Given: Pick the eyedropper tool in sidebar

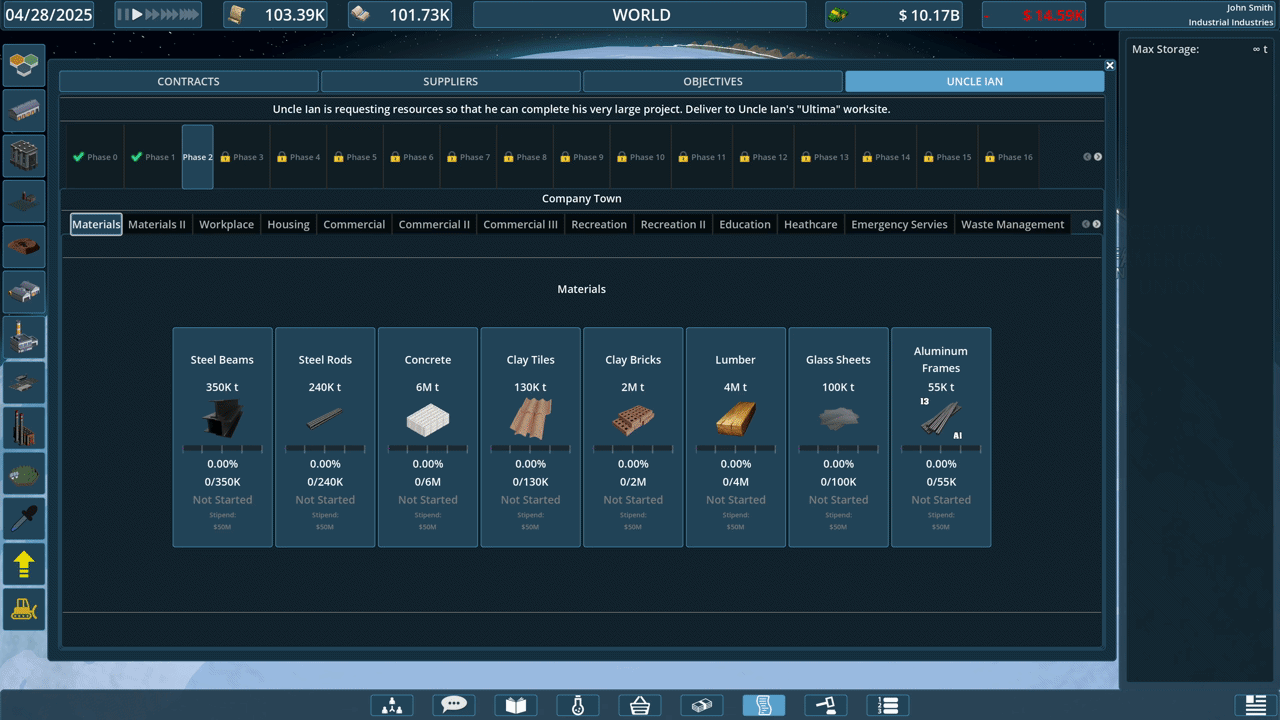Looking at the screenshot, I should click(x=24, y=517).
